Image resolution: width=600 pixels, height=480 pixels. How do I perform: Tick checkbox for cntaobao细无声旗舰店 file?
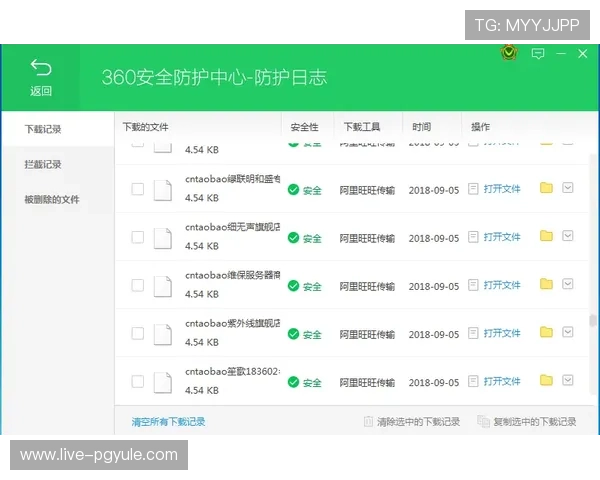click(138, 237)
